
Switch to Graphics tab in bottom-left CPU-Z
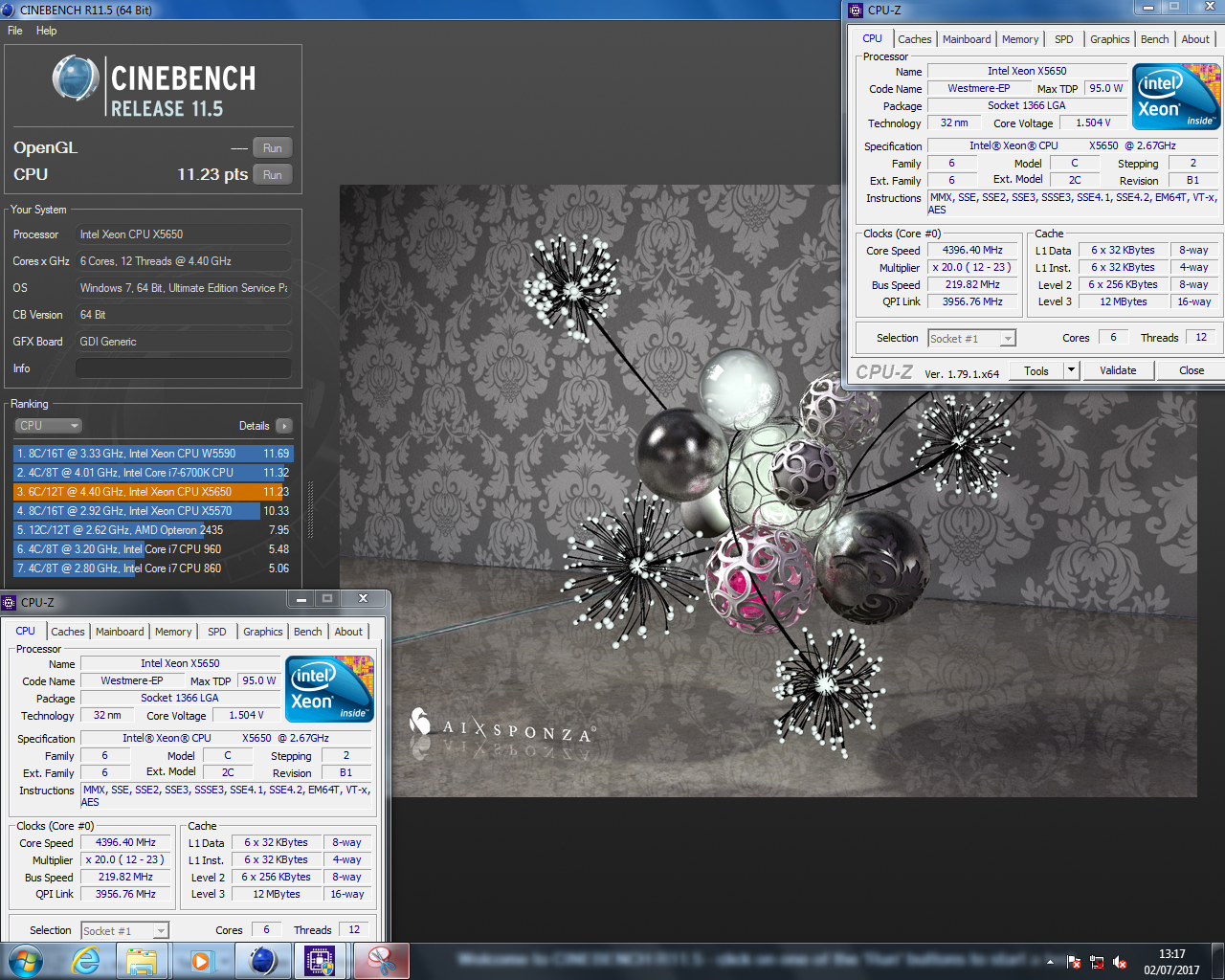(x=262, y=632)
